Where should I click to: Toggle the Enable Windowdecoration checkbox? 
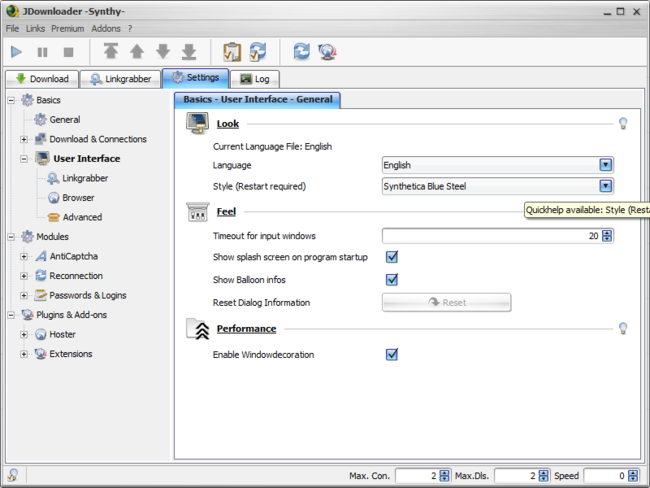click(x=392, y=354)
